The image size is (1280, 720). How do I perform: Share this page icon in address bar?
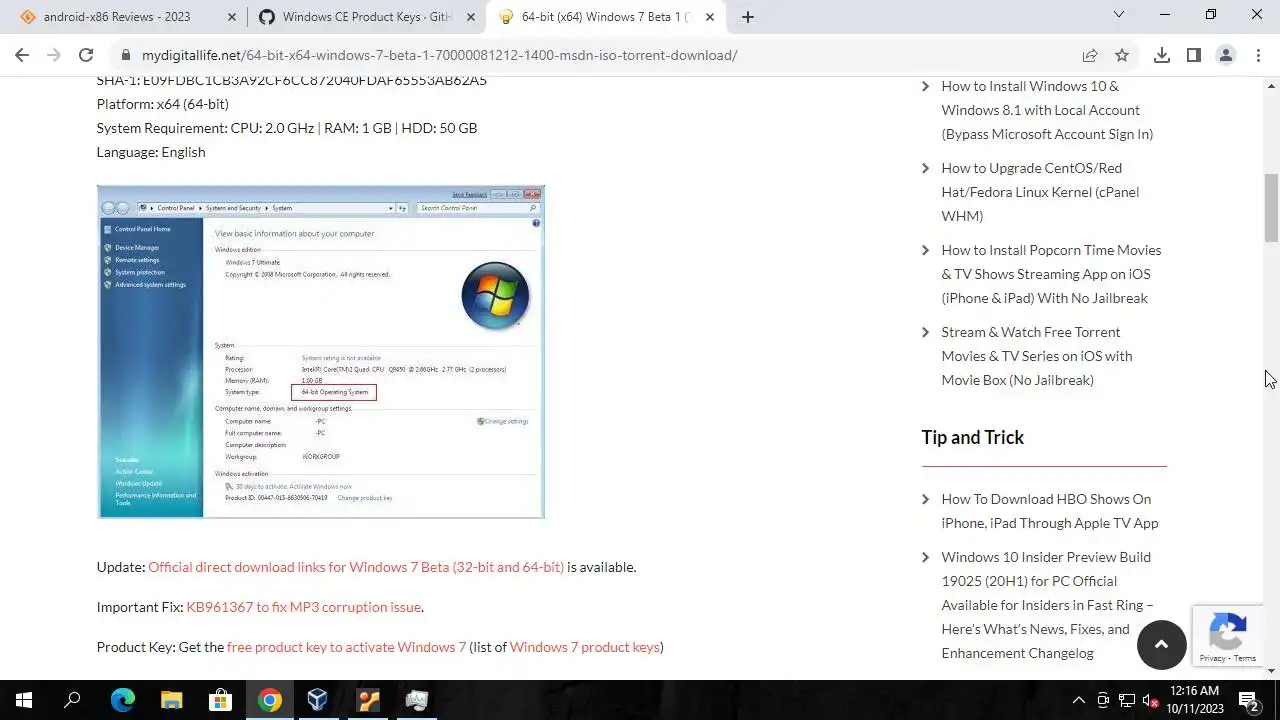pyautogui.click(x=1090, y=55)
